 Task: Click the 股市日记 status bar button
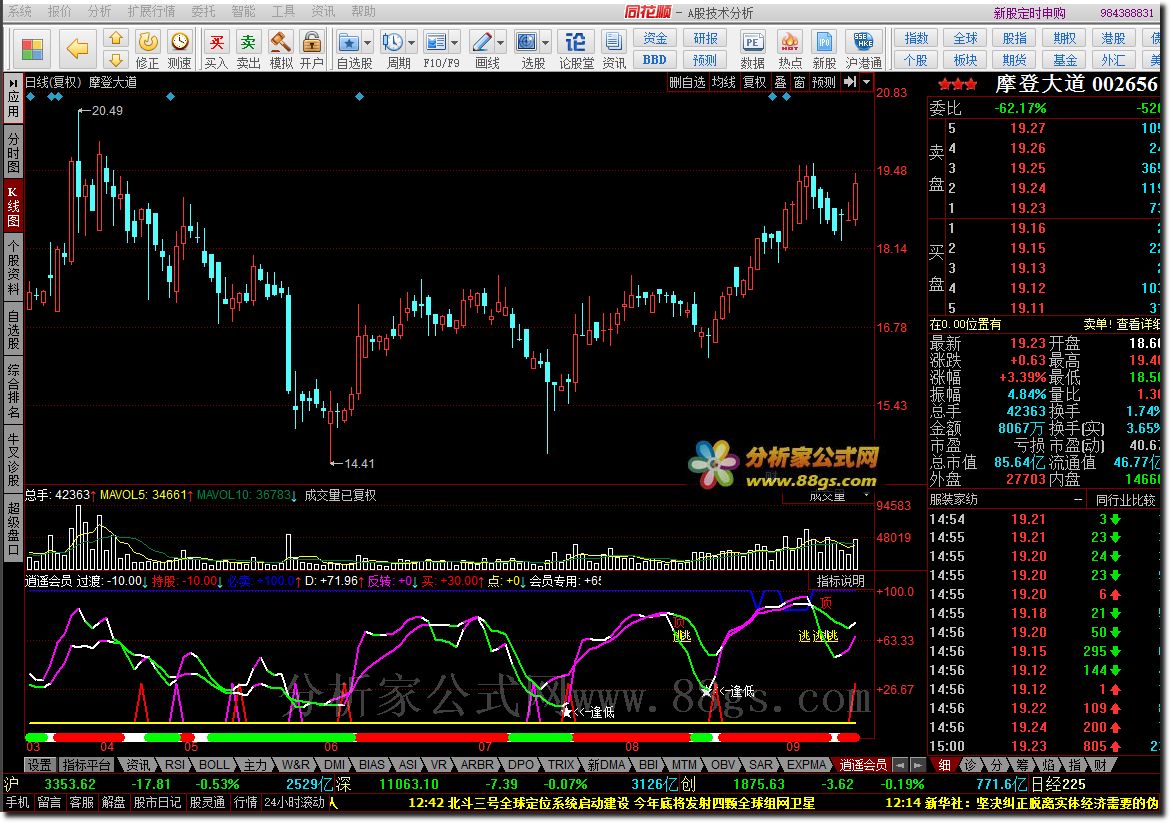tap(157, 802)
